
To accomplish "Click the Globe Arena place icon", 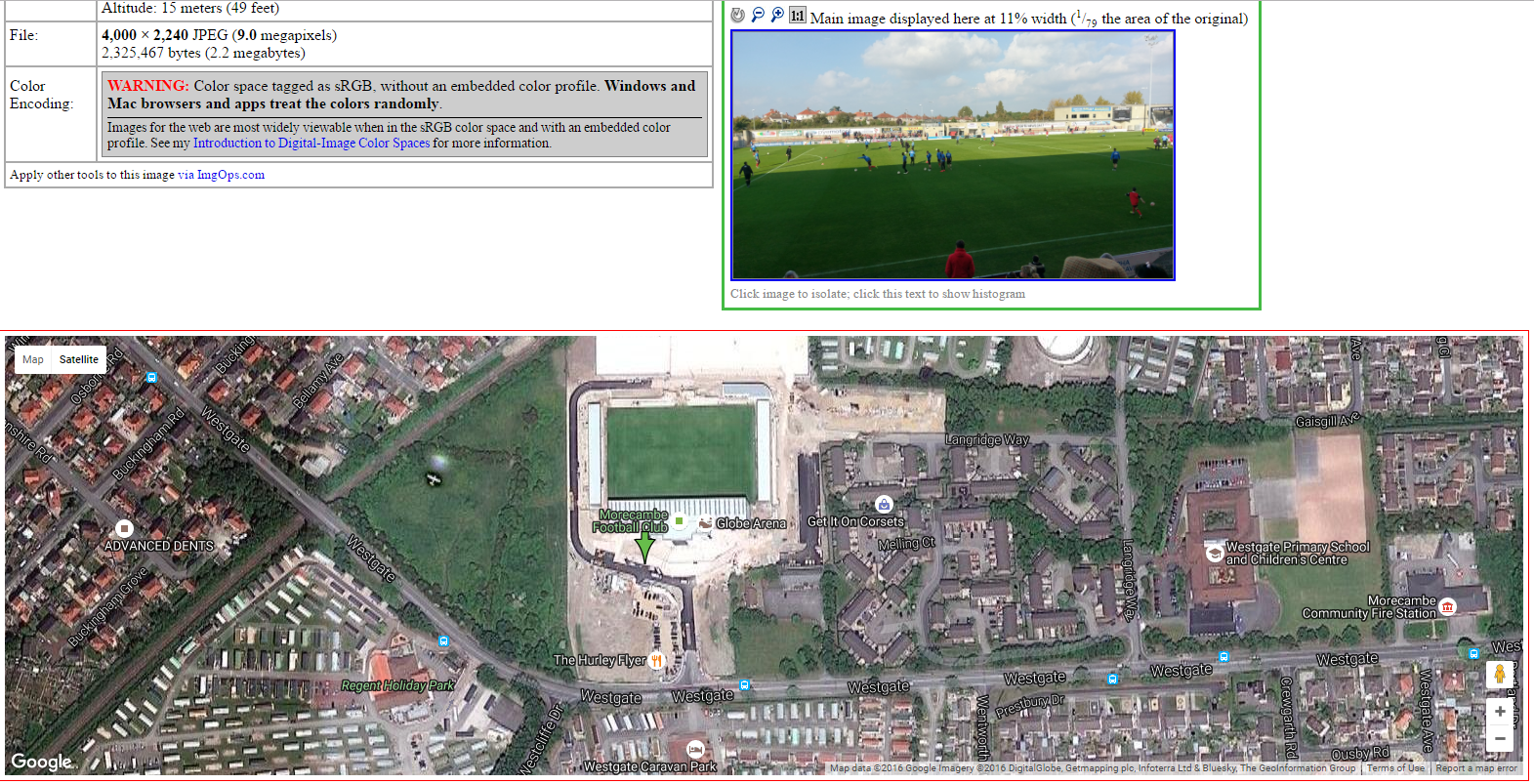I will (705, 523).
